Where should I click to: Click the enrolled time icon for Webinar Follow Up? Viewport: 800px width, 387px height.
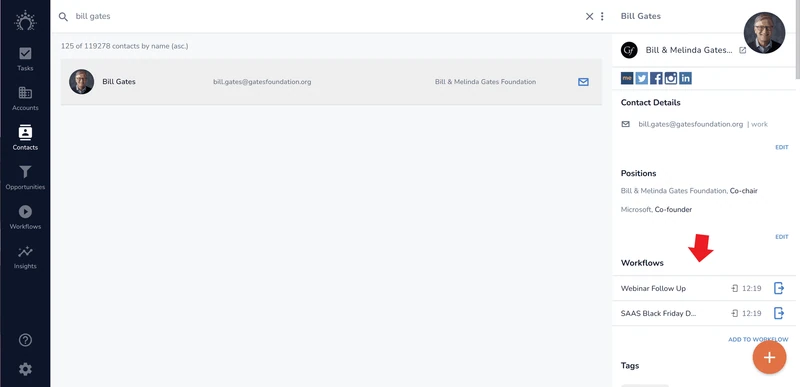coord(735,289)
